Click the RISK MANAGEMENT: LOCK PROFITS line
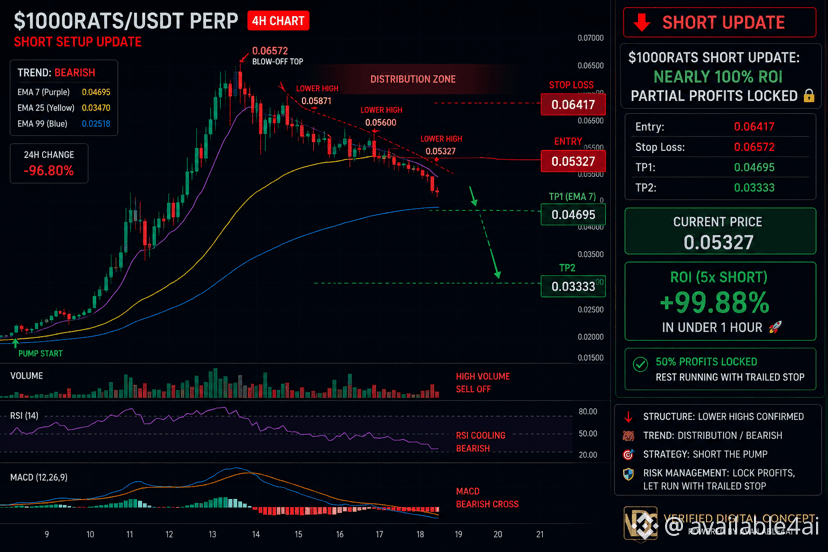 click(719, 473)
